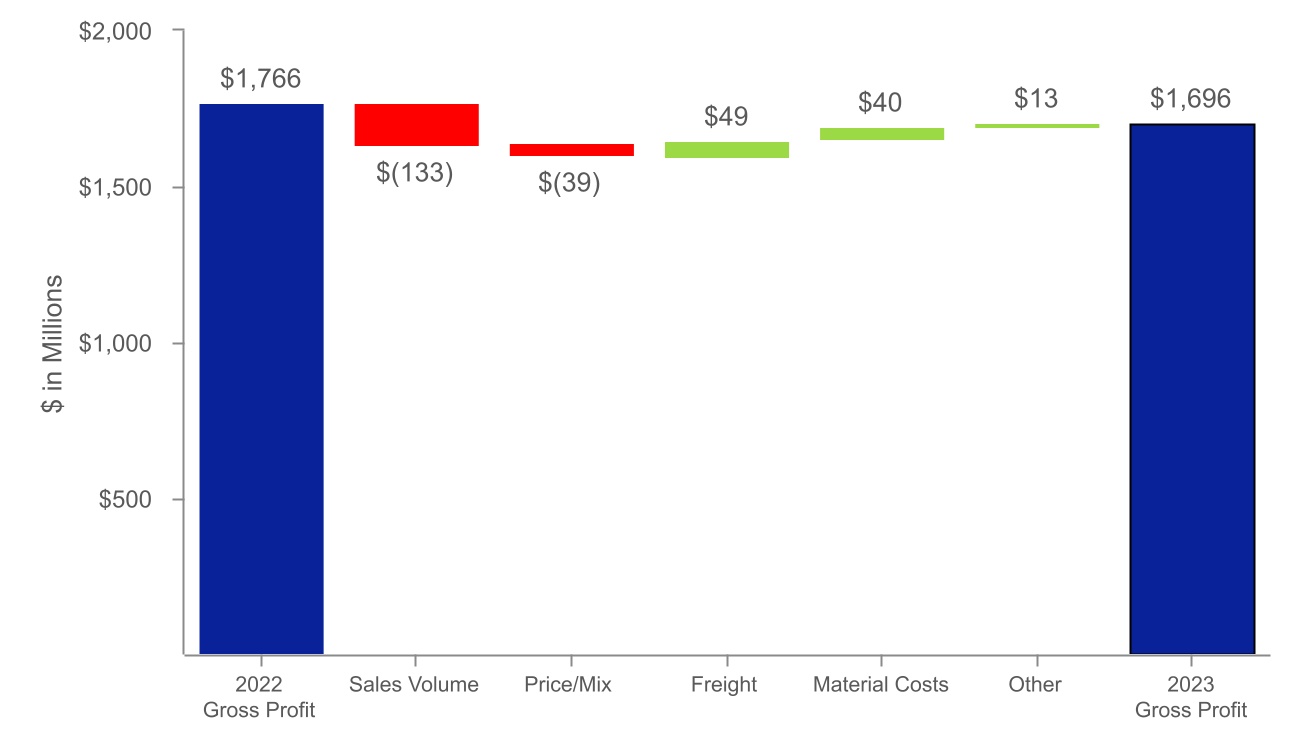Click the $40 data label

pos(880,102)
